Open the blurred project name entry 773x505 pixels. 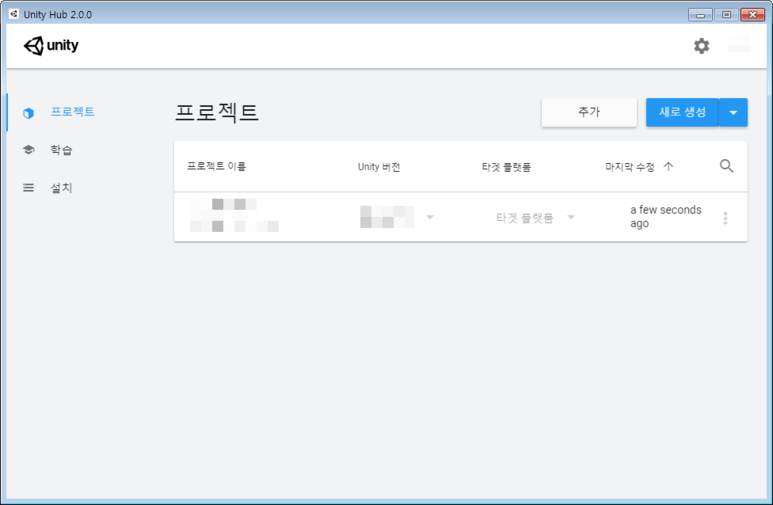(x=234, y=215)
